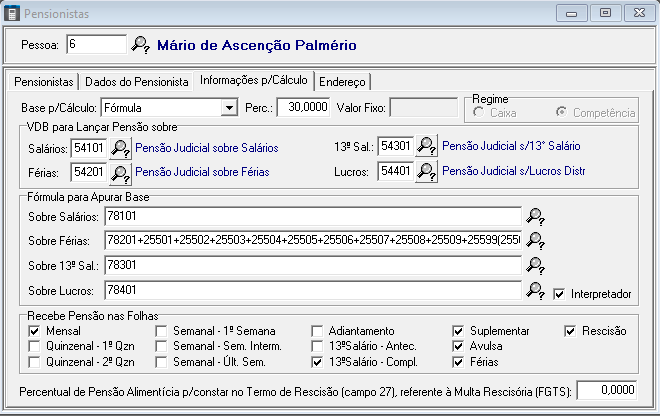Uncheck the Férias folha checkbox
The image size is (660, 416).
coord(458,362)
